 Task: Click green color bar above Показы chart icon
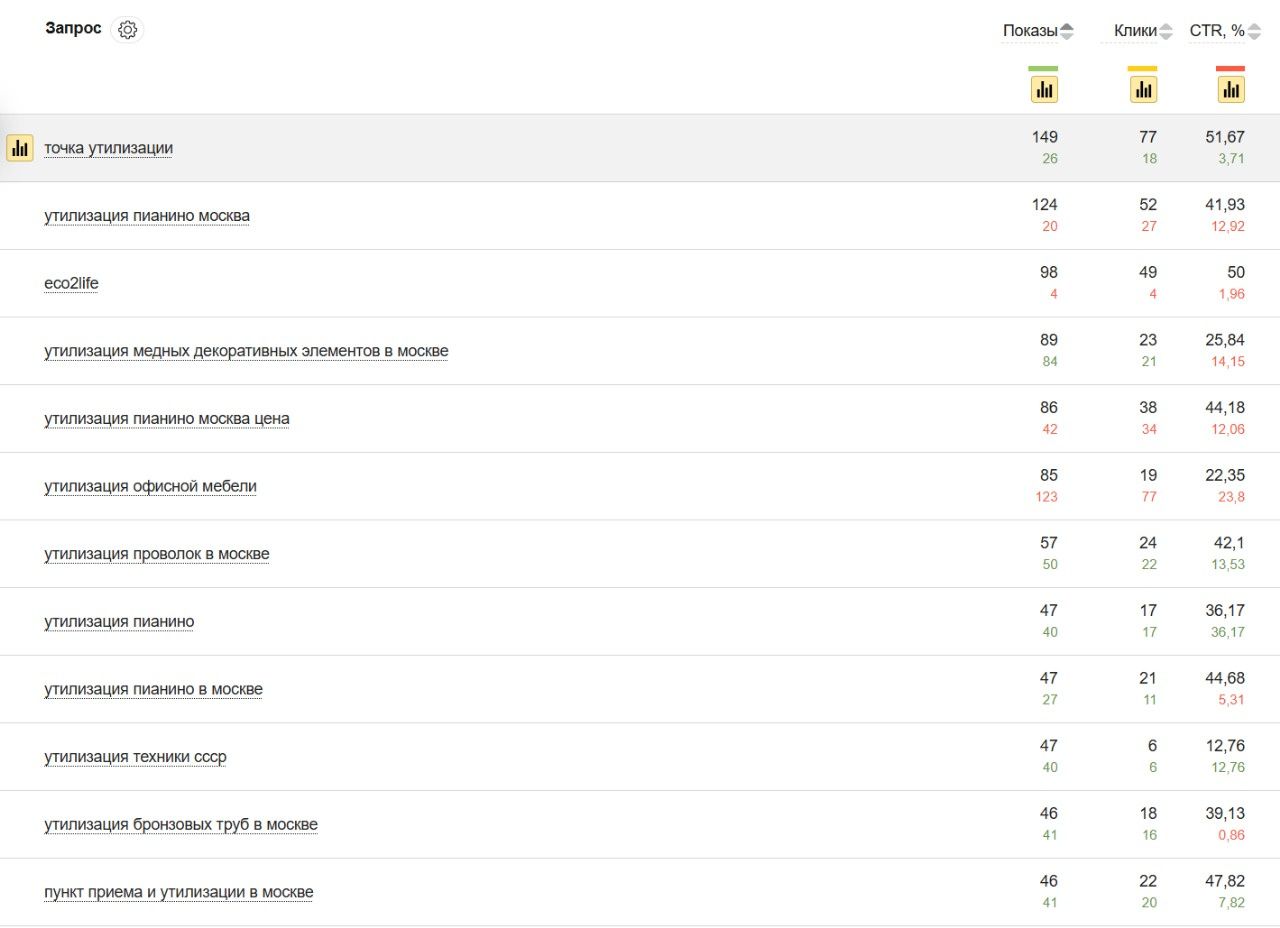pyautogui.click(x=1043, y=69)
